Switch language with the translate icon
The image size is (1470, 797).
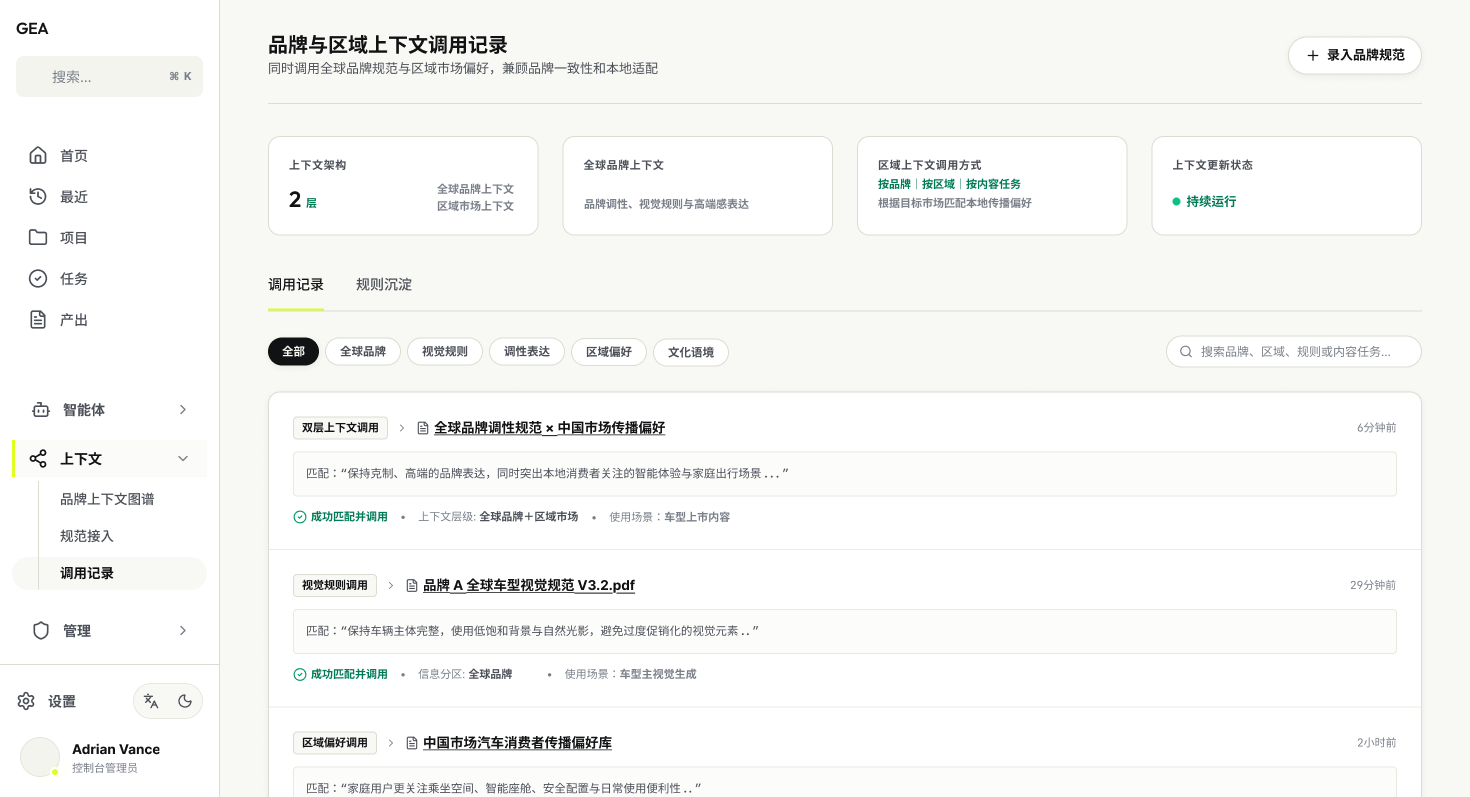click(151, 701)
